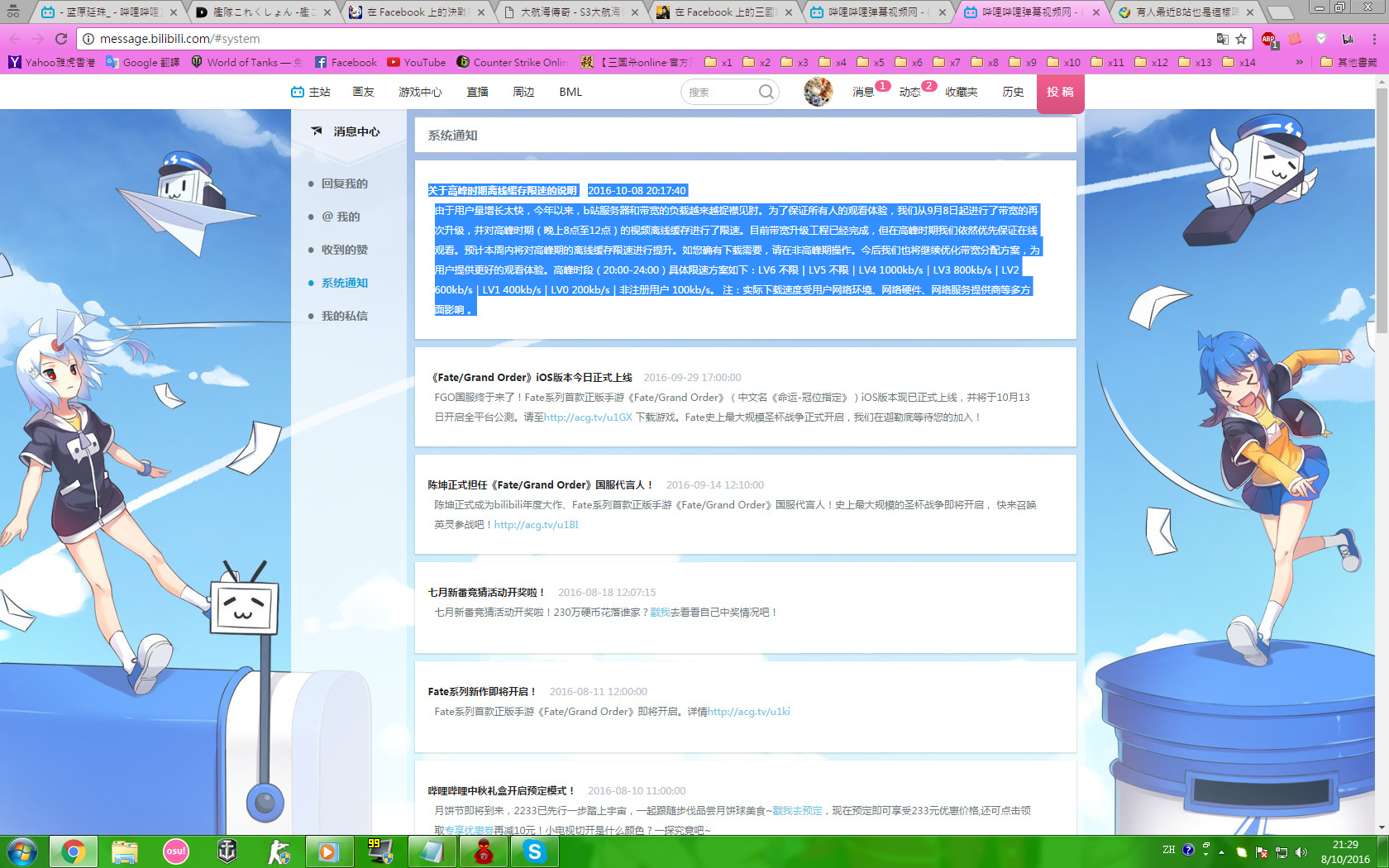This screenshot has height=868, width=1389.
Task: Open the 历史 history link
Action: tap(1013, 92)
